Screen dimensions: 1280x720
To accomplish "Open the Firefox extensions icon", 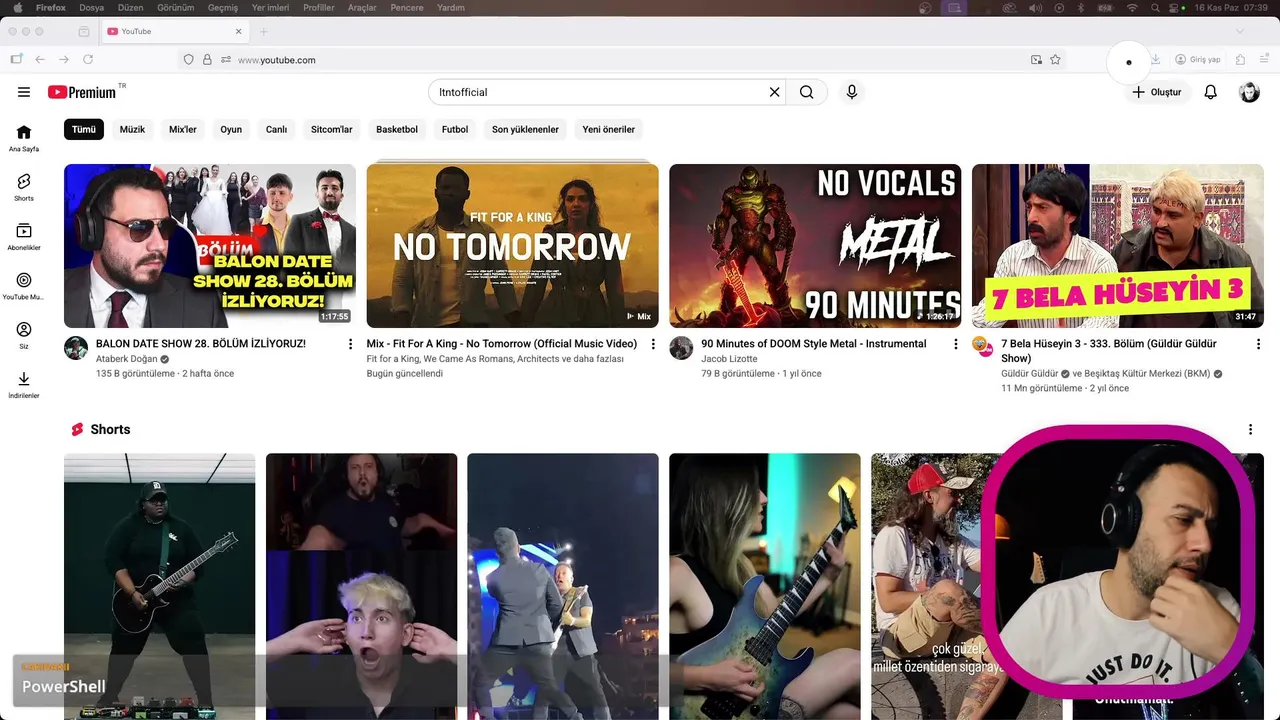I will click(x=1241, y=60).
